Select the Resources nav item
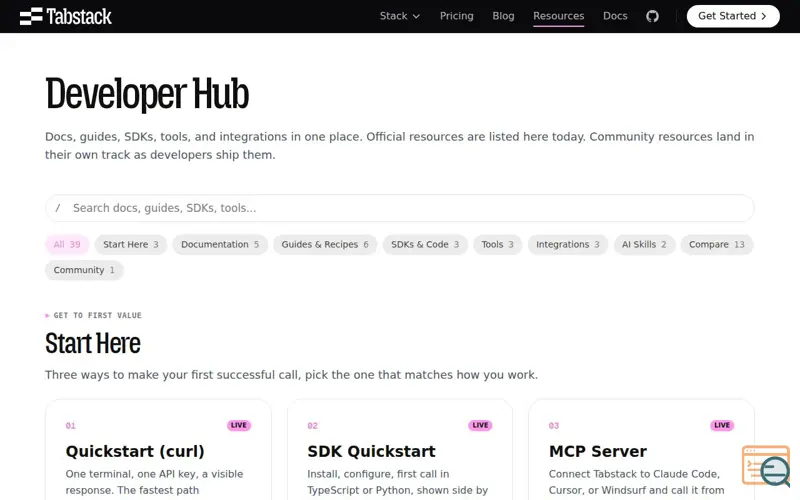The height and width of the screenshot is (500, 800). click(x=559, y=16)
